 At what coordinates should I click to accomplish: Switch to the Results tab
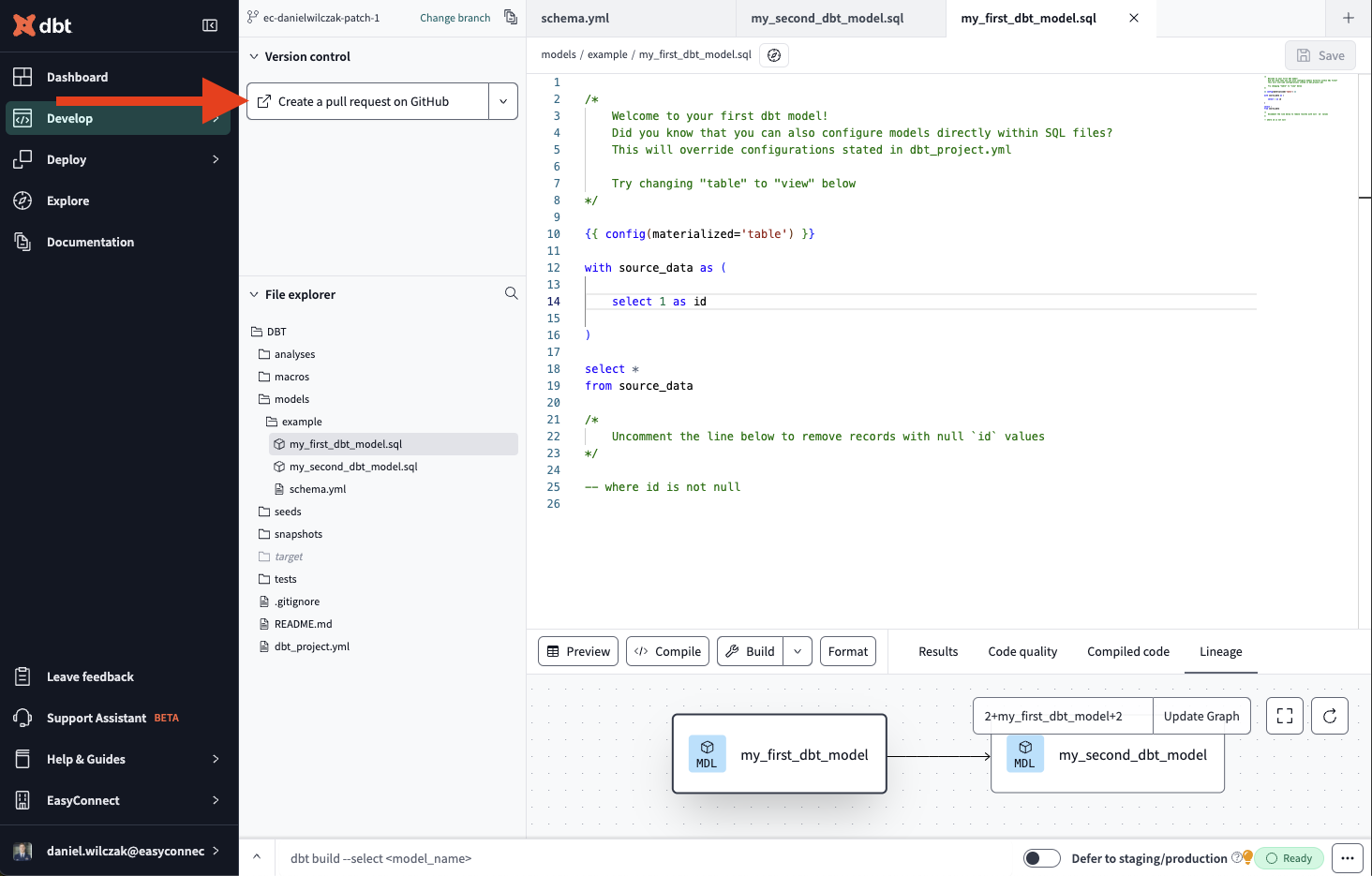(x=938, y=651)
